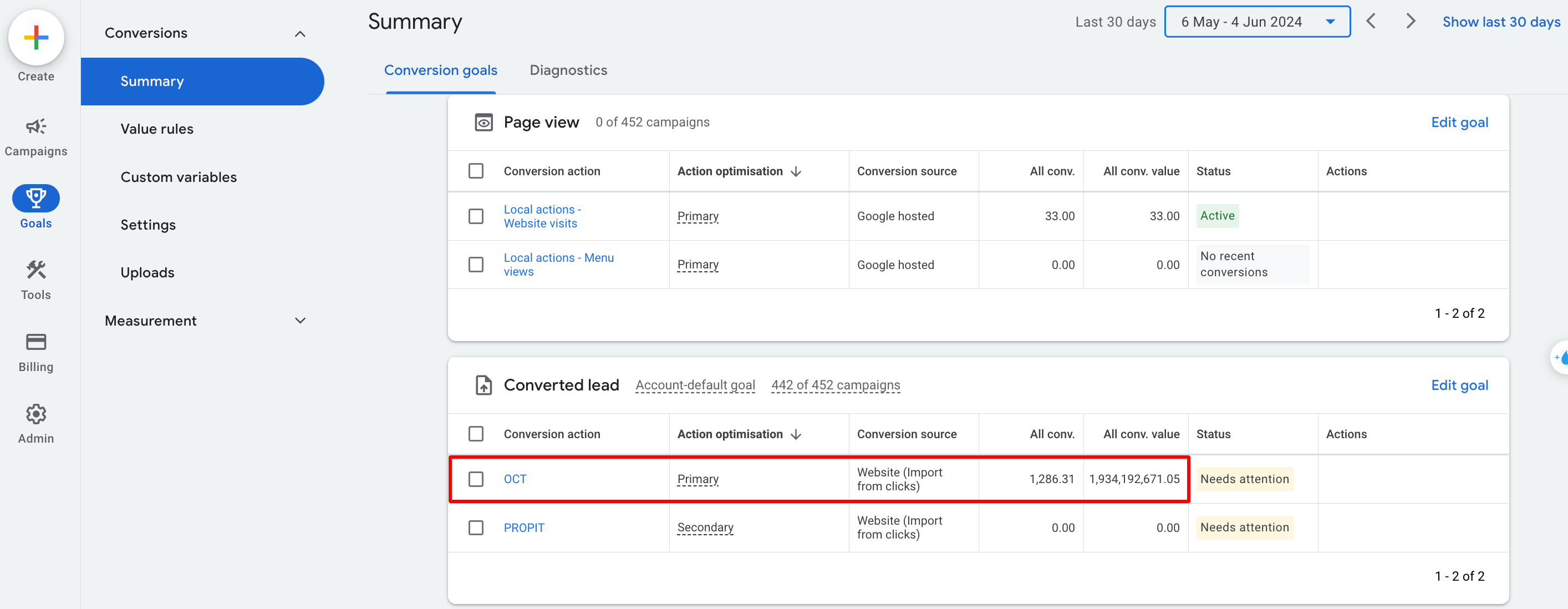Screen dimensions: 1568x609
Task: Switch to the Diagnostics tab
Action: pyautogui.click(x=568, y=70)
